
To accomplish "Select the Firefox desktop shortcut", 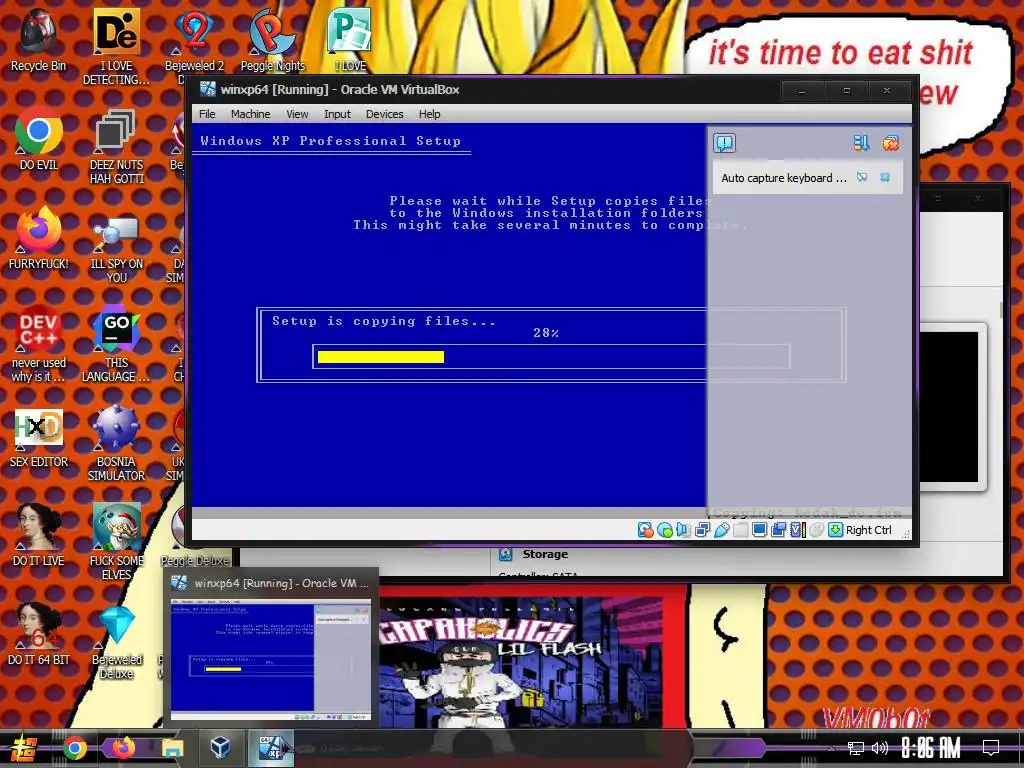I will point(39,238).
